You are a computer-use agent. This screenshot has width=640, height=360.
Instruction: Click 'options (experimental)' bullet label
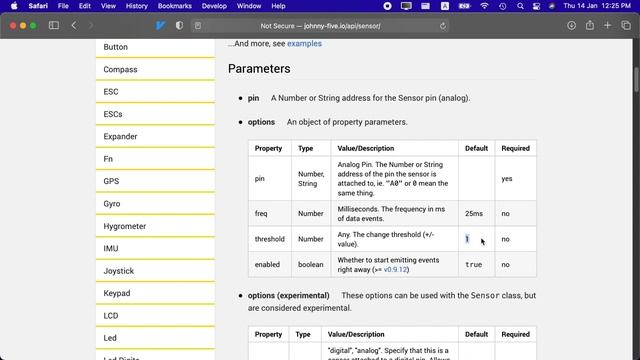coord(288,296)
